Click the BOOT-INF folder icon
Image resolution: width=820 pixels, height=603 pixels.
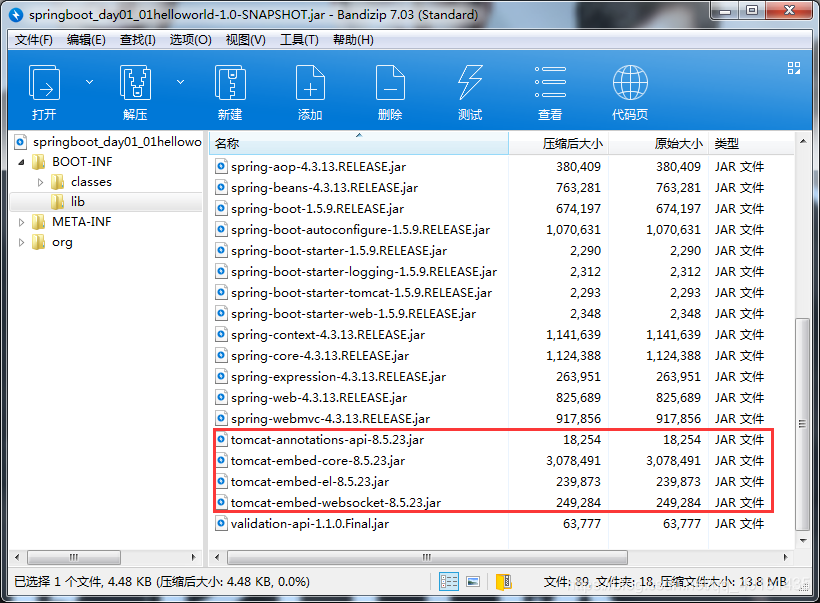point(39,162)
